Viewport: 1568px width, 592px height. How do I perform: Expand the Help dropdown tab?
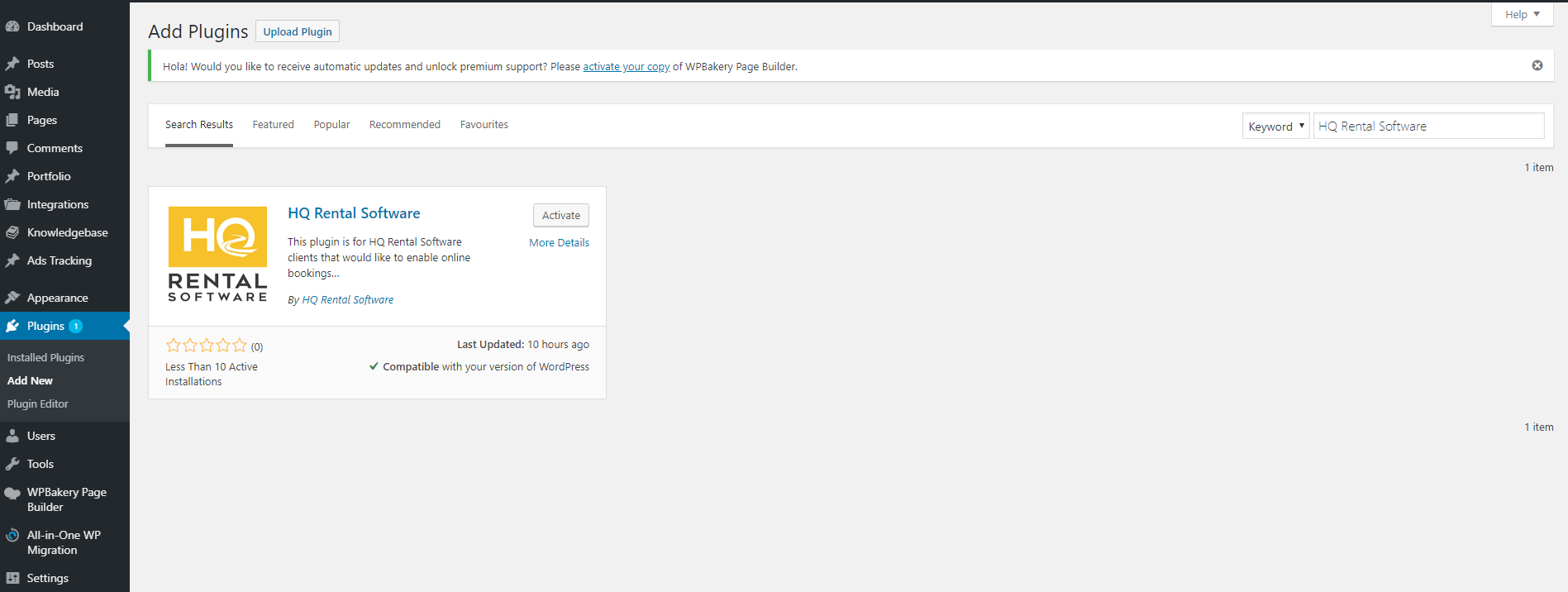[1522, 14]
